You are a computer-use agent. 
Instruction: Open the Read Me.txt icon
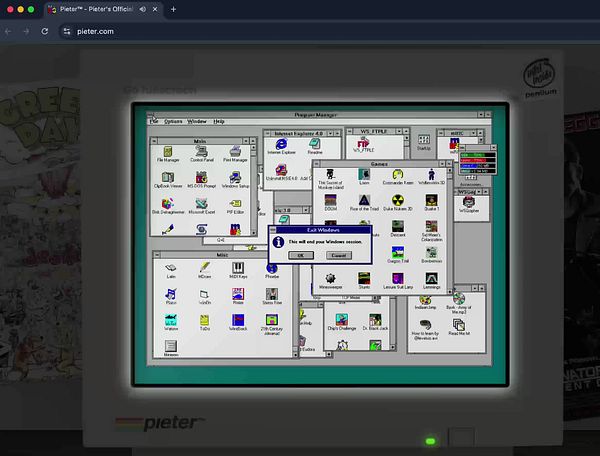[459, 327]
